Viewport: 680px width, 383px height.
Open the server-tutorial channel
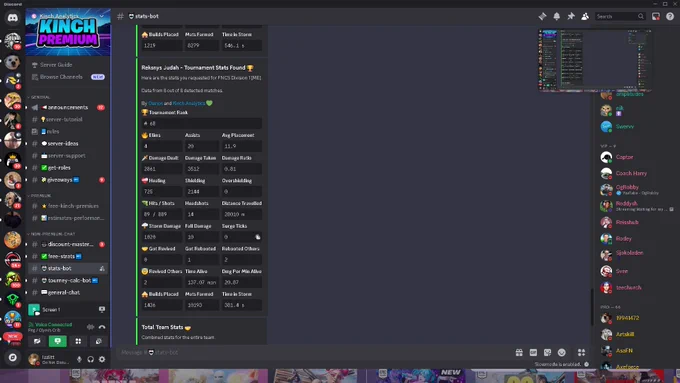coord(68,119)
